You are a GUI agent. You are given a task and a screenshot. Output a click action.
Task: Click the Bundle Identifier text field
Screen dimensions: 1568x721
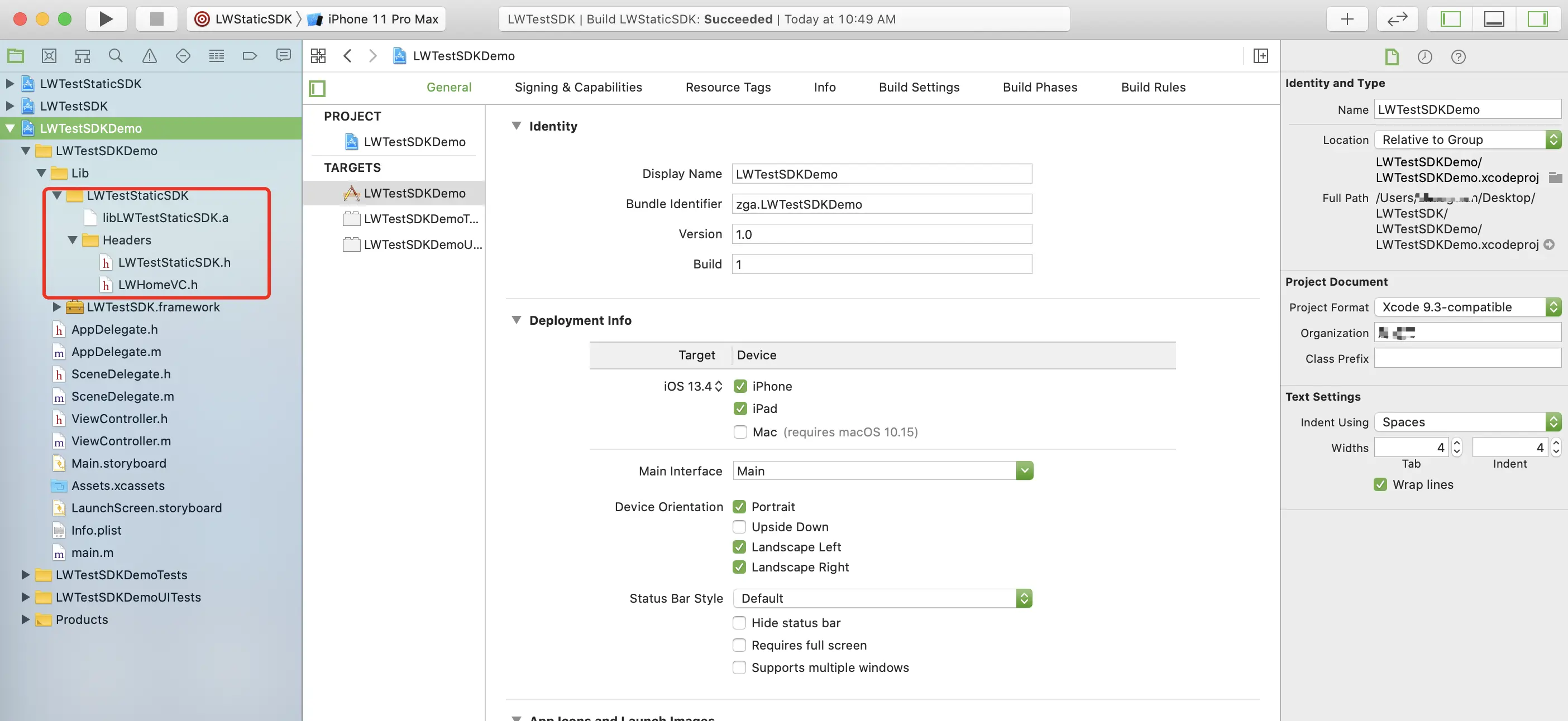pos(881,204)
